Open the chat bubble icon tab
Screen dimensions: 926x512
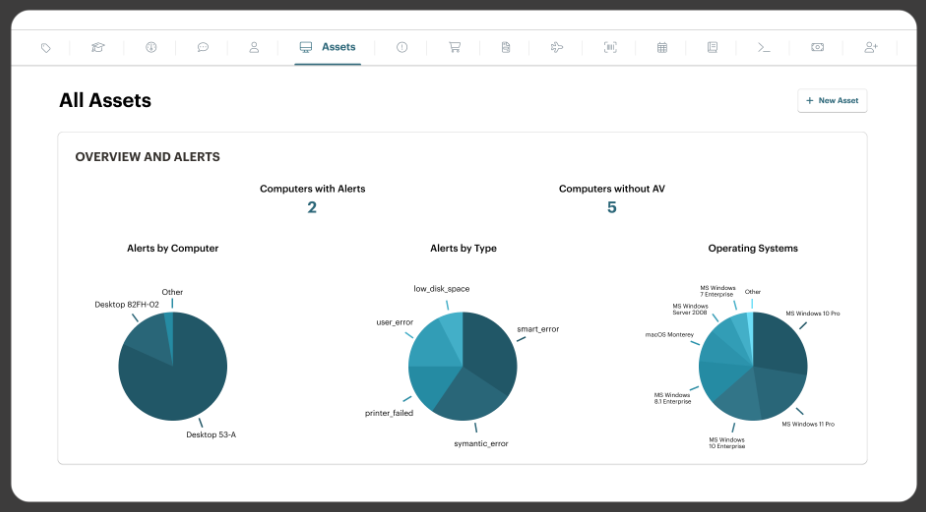click(x=203, y=47)
